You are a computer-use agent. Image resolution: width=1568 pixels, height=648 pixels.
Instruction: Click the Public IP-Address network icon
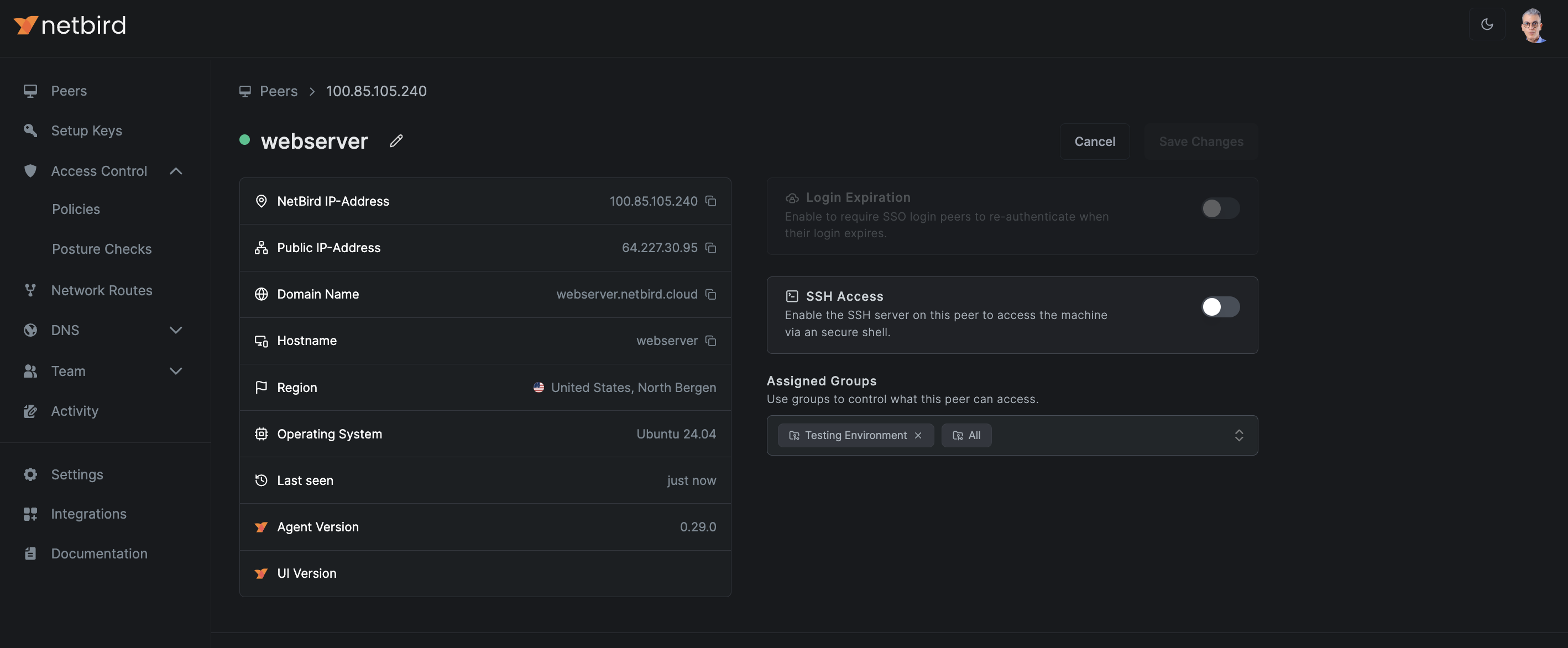(261, 248)
